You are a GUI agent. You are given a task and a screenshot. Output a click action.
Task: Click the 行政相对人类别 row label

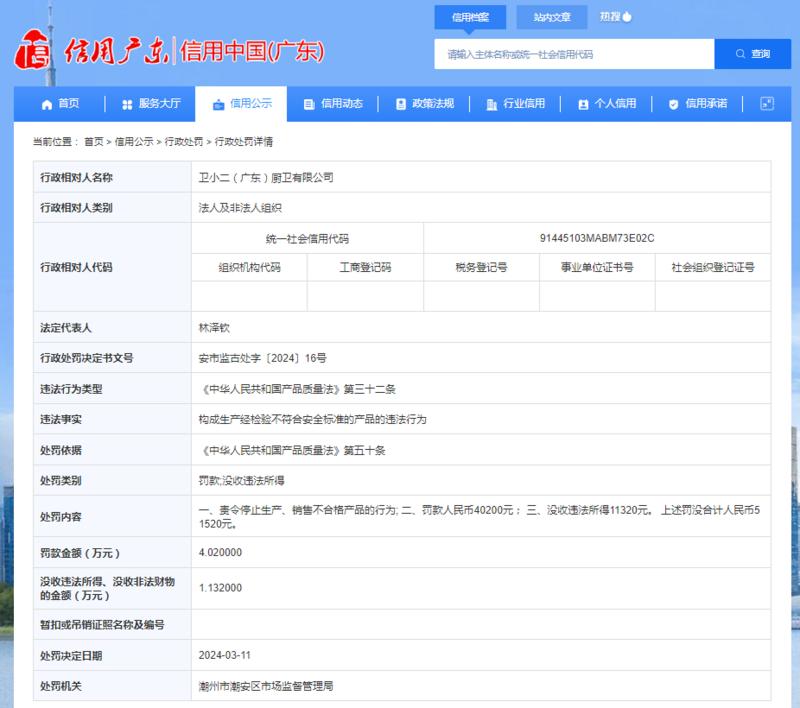pyautogui.click(x=77, y=208)
